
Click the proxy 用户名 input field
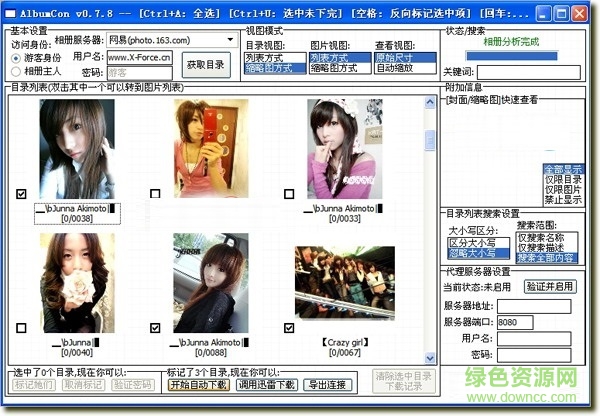pyautogui.click(x=534, y=339)
